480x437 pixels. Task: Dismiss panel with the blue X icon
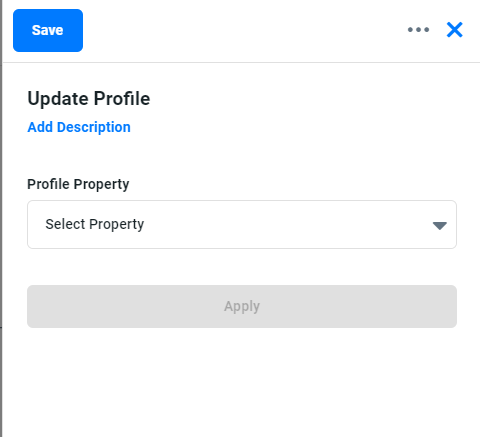point(455,30)
